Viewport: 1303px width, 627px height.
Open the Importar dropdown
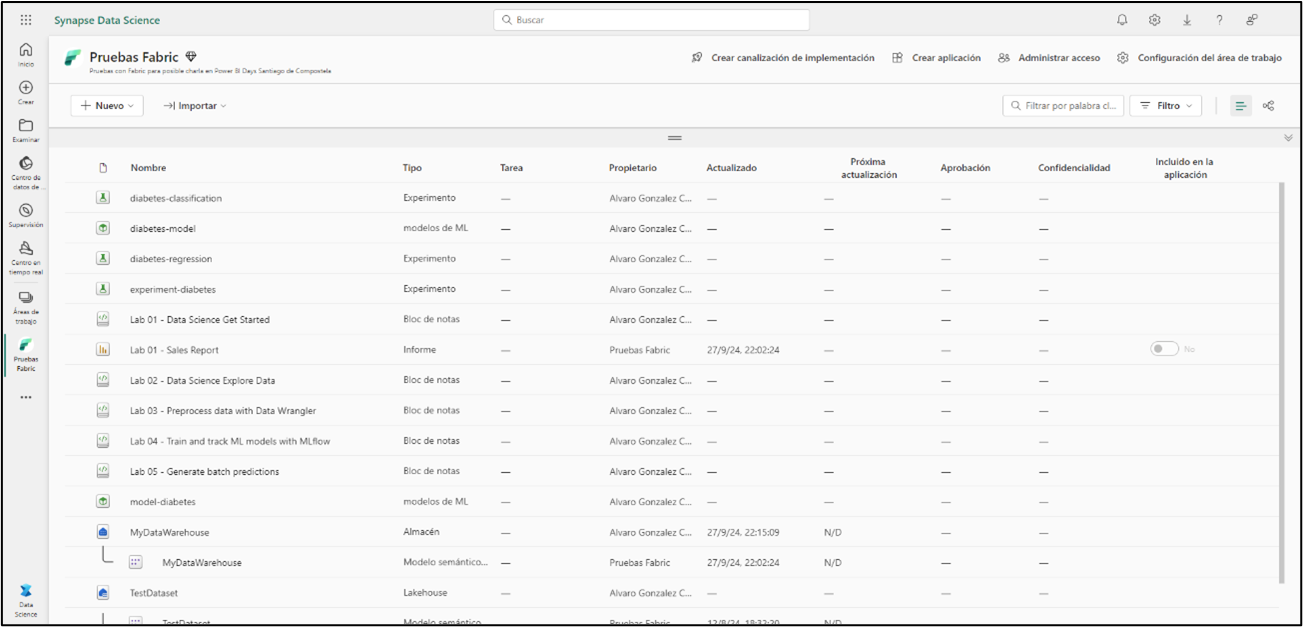(195, 106)
